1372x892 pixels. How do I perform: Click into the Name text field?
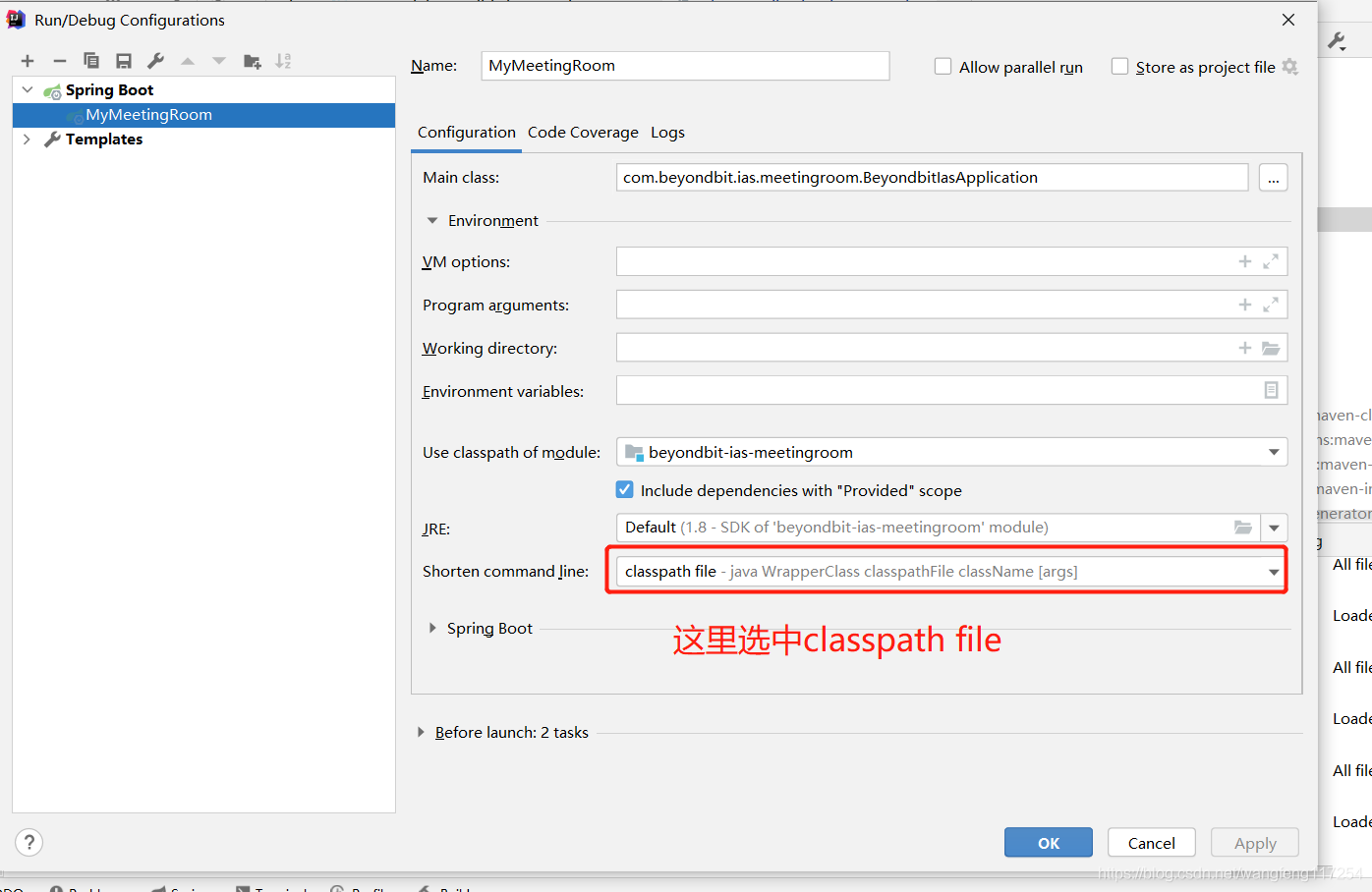(684, 66)
